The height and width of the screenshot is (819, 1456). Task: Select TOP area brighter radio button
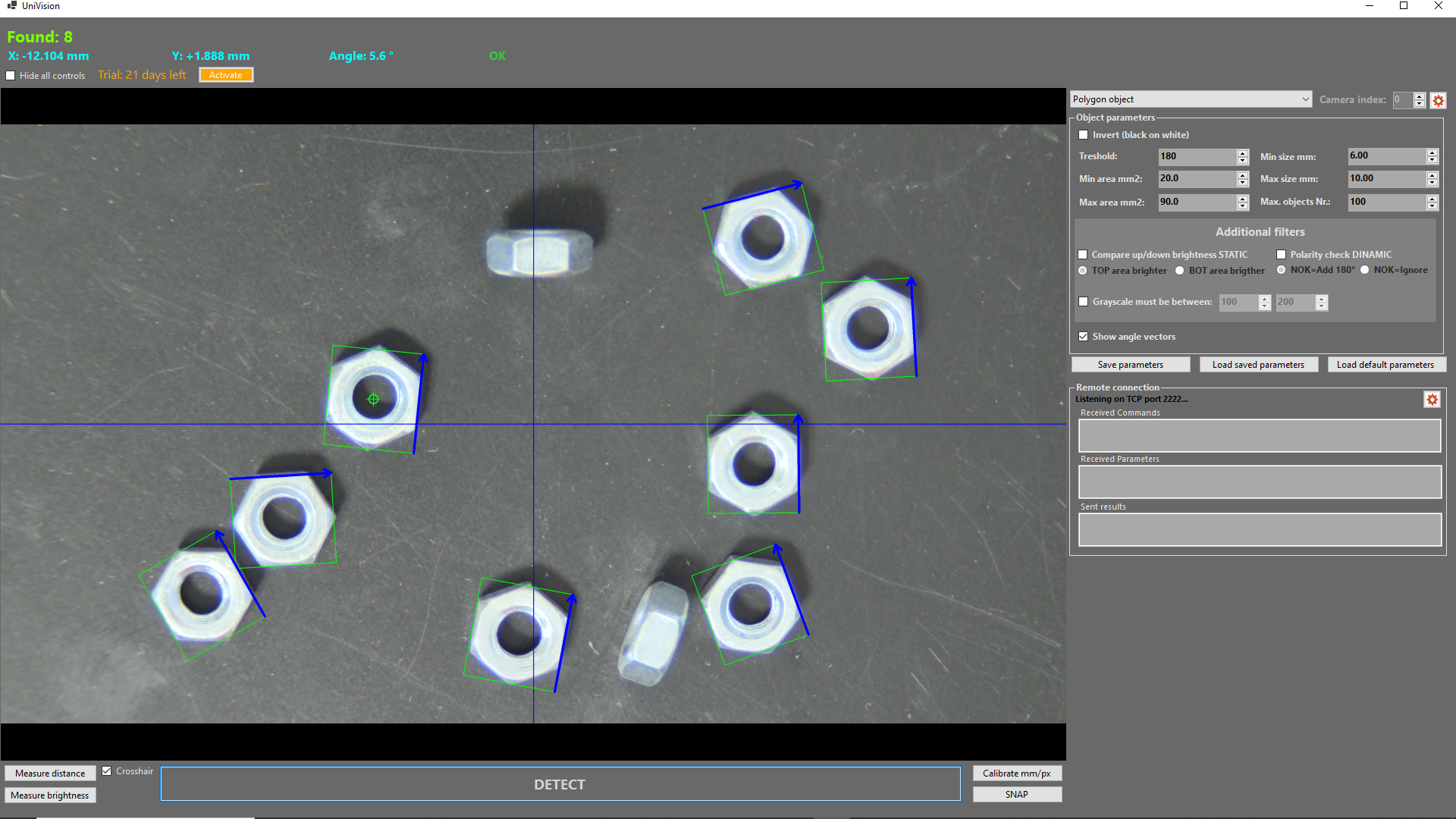[1083, 271]
